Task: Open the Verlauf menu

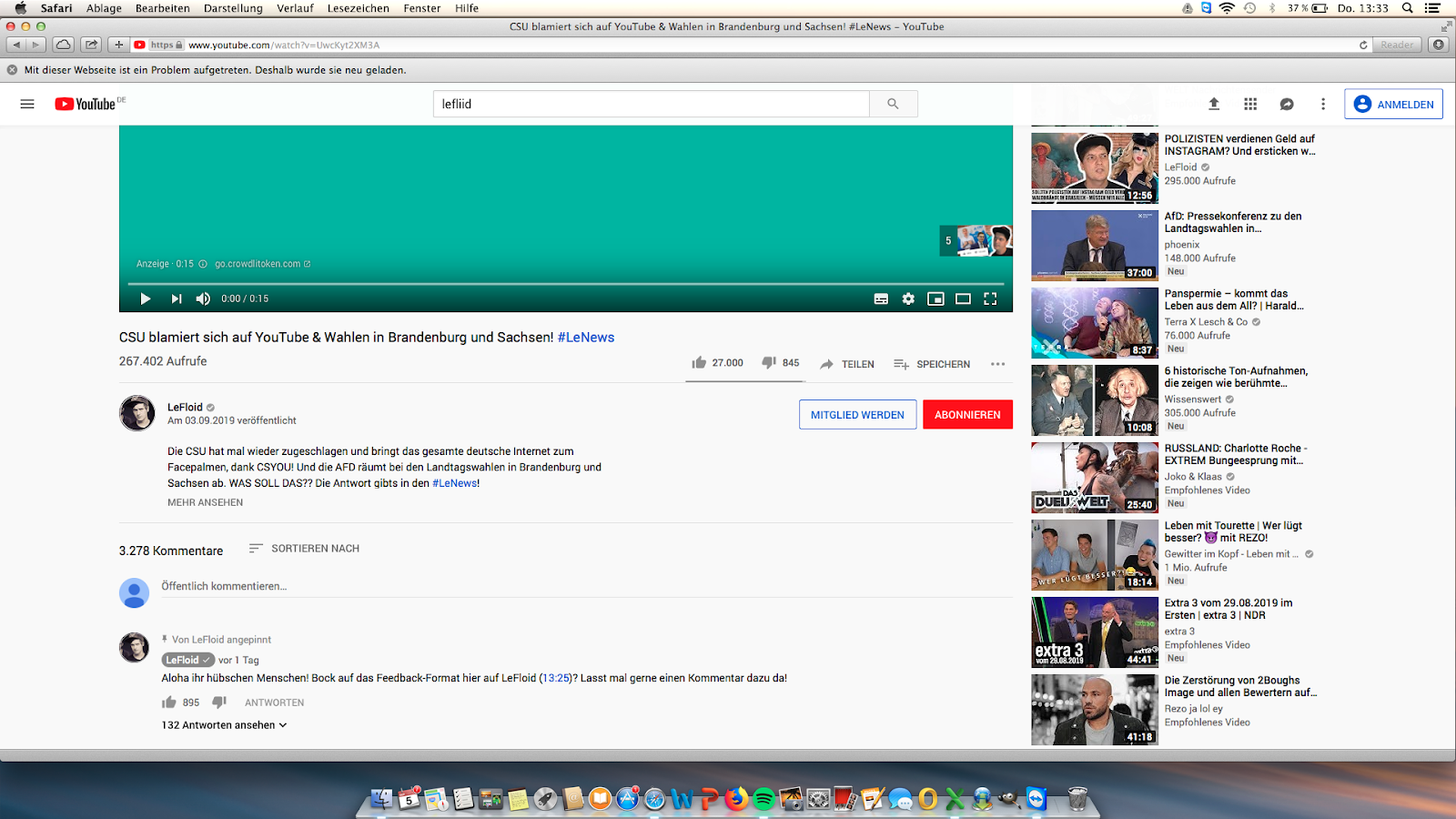Action: coord(295,8)
